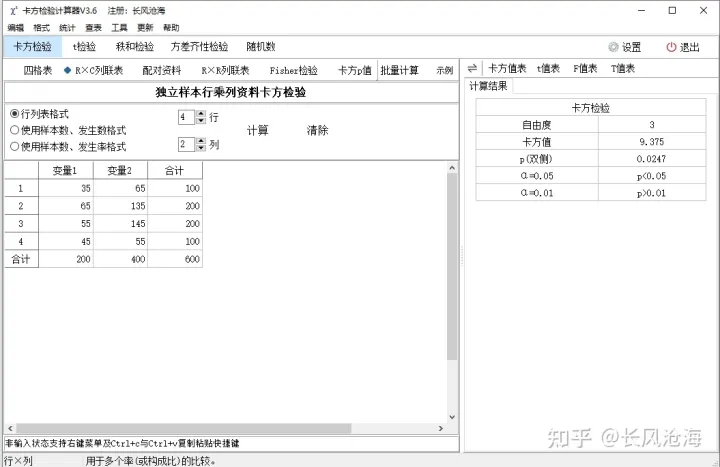The height and width of the screenshot is (467, 720).
Task: Click the settings gear icon
Action: (x=613, y=47)
